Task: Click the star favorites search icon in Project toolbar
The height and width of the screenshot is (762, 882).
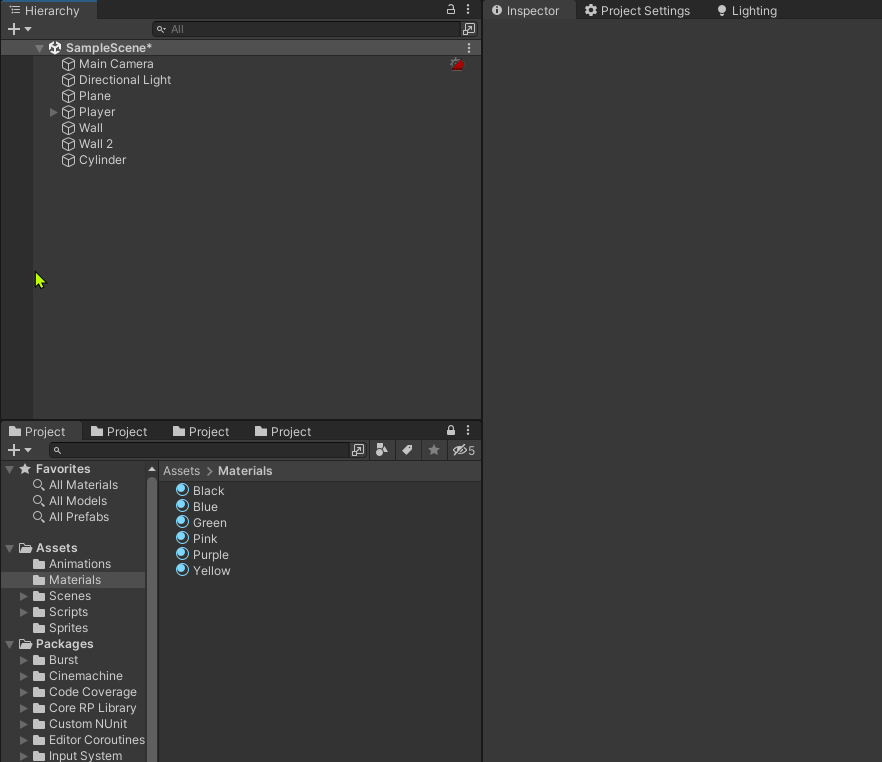Action: 433,450
